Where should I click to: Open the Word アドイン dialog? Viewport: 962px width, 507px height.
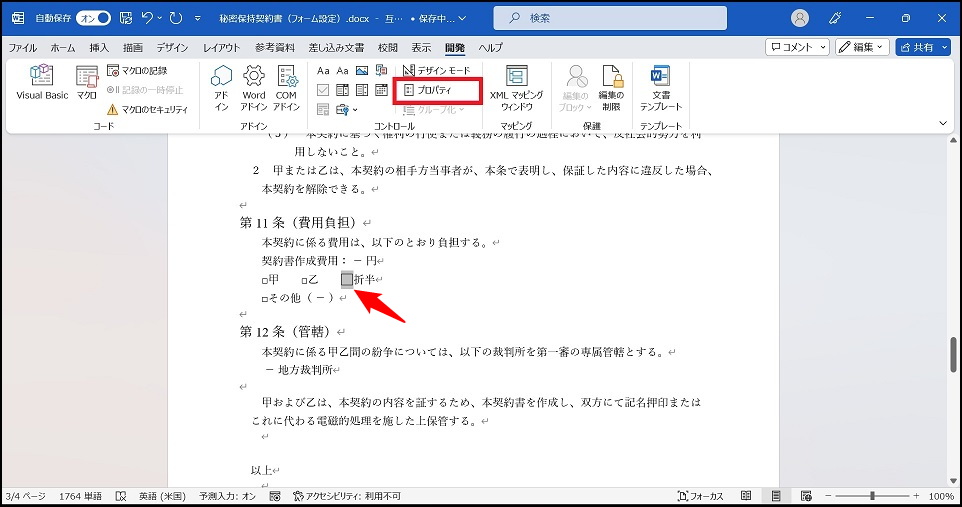click(x=254, y=87)
